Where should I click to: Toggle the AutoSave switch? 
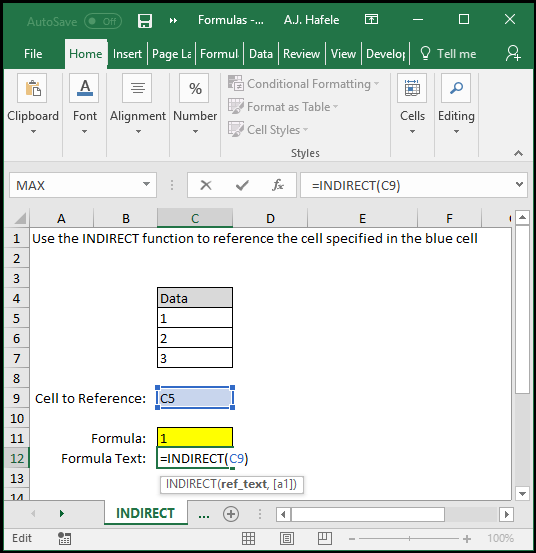103,22
